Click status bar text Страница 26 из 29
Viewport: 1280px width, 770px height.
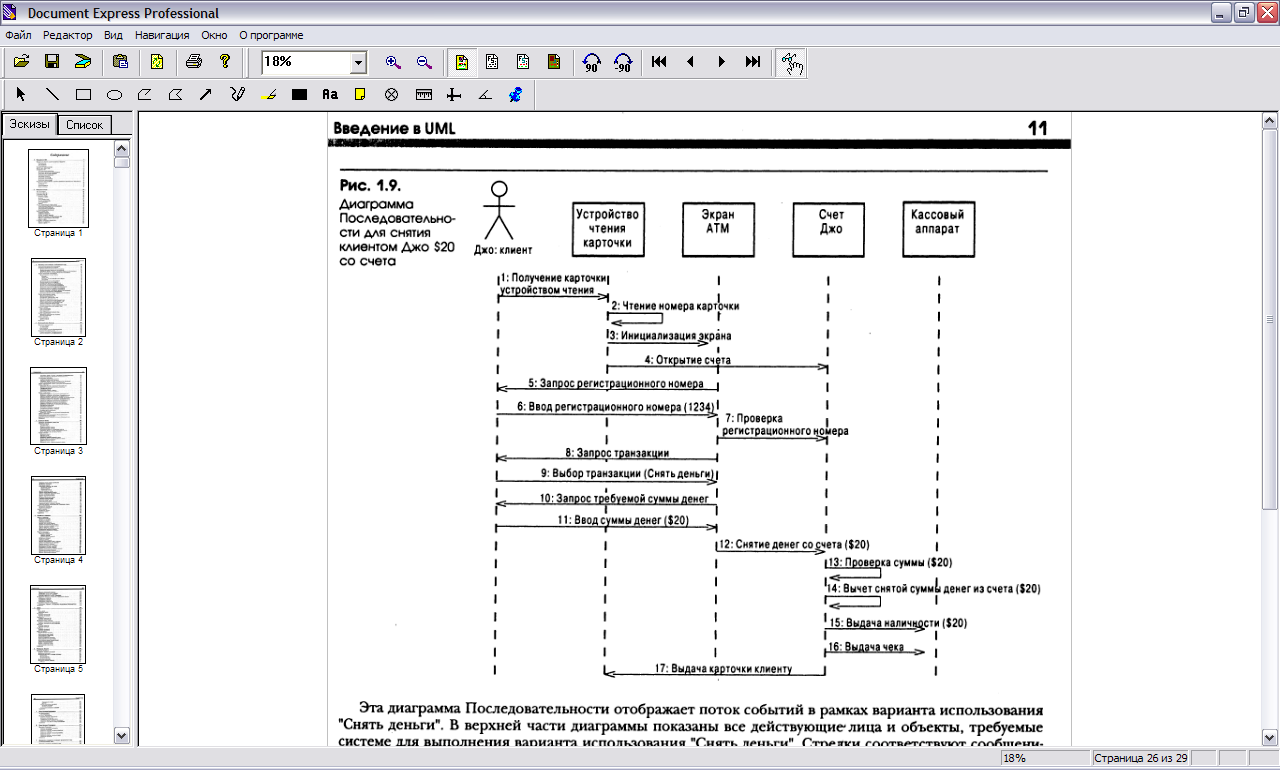[1141, 759]
